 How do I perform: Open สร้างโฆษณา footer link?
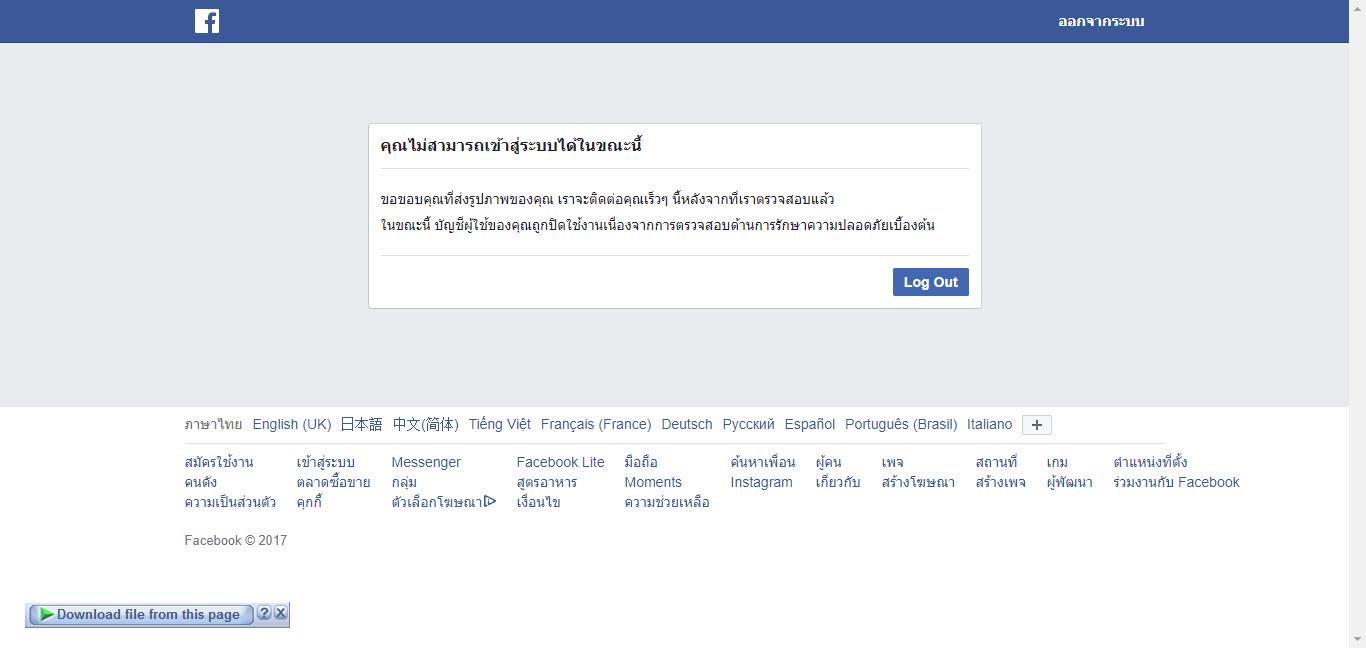(x=918, y=482)
